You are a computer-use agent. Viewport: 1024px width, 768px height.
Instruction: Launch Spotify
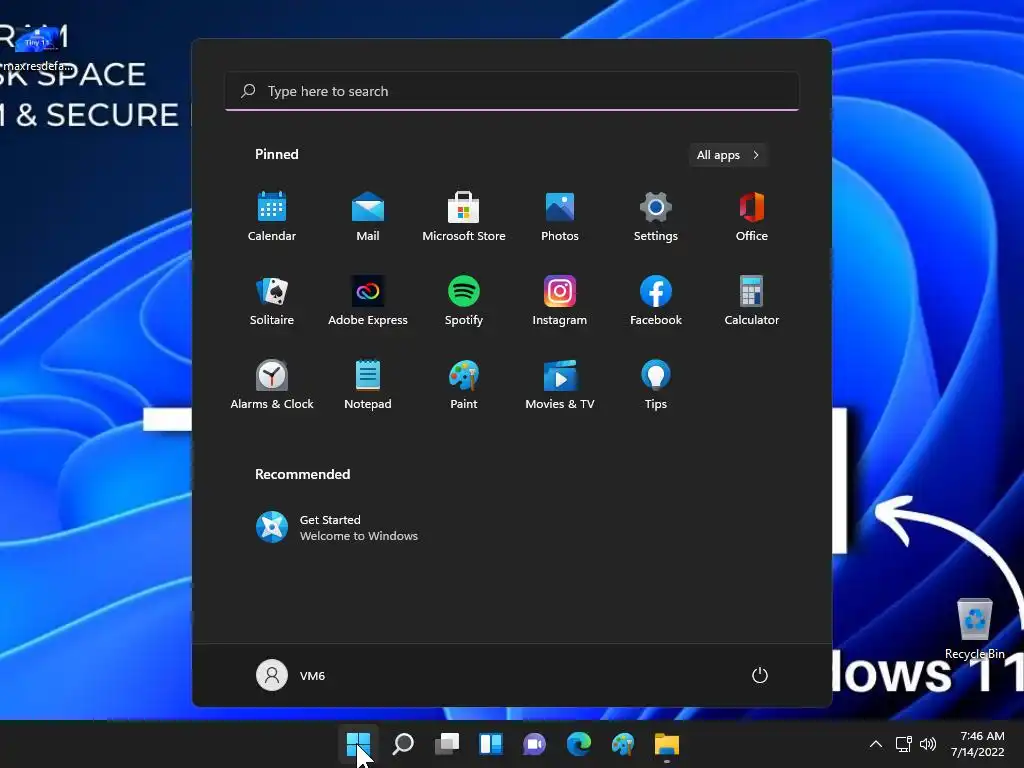pyautogui.click(x=464, y=301)
